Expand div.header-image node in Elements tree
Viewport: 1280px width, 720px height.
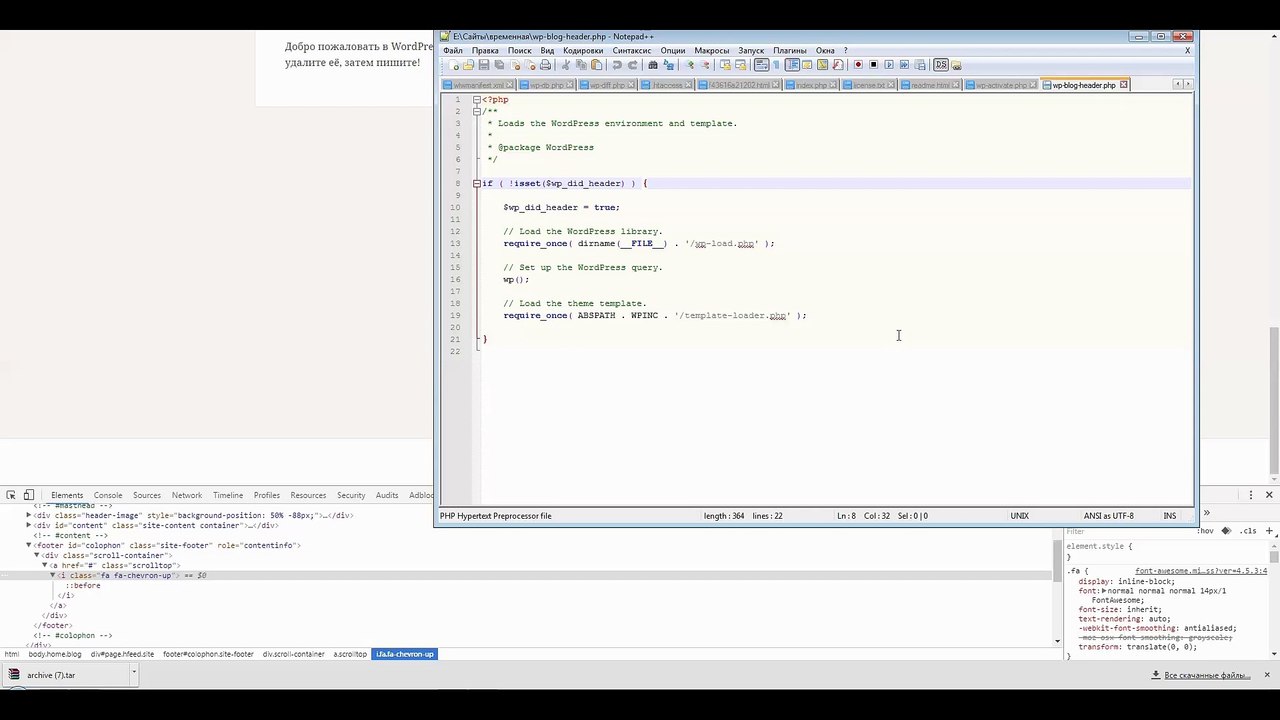click(x=29, y=516)
